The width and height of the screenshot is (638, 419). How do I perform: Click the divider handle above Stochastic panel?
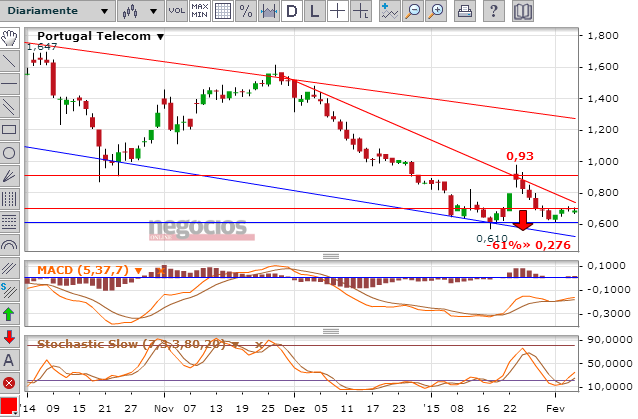tap(331, 331)
